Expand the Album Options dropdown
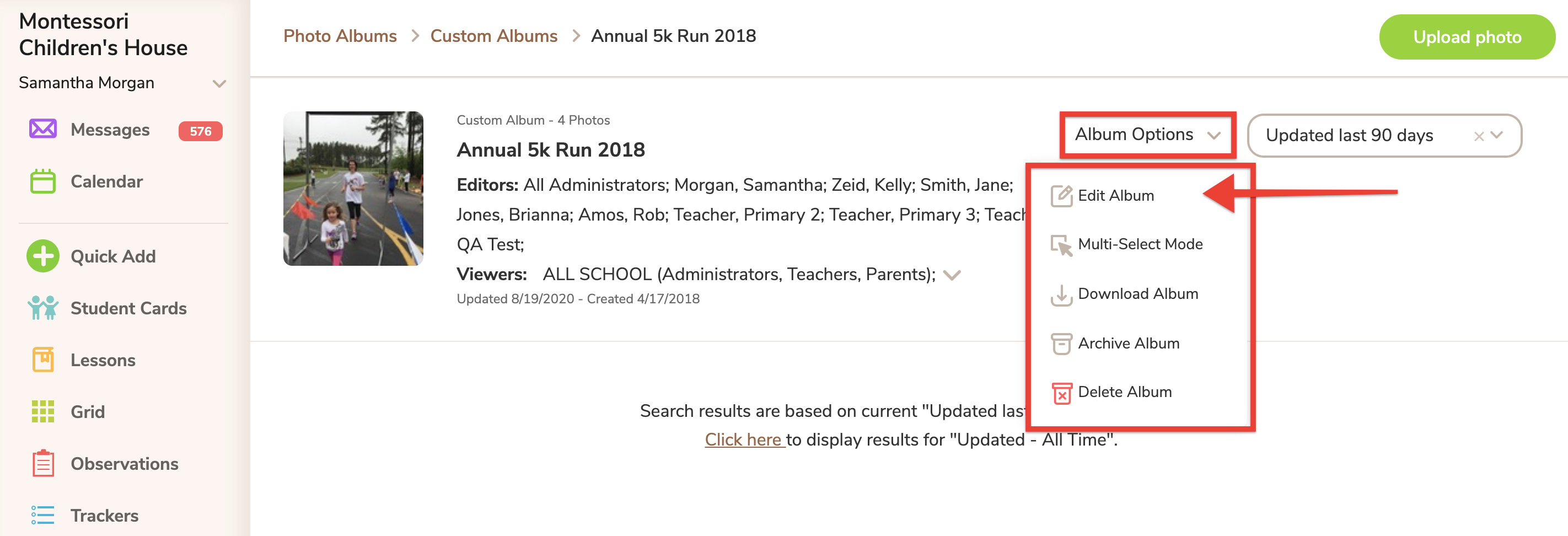The width and height of the screenshot is (1568, 536). point(1147,135)
